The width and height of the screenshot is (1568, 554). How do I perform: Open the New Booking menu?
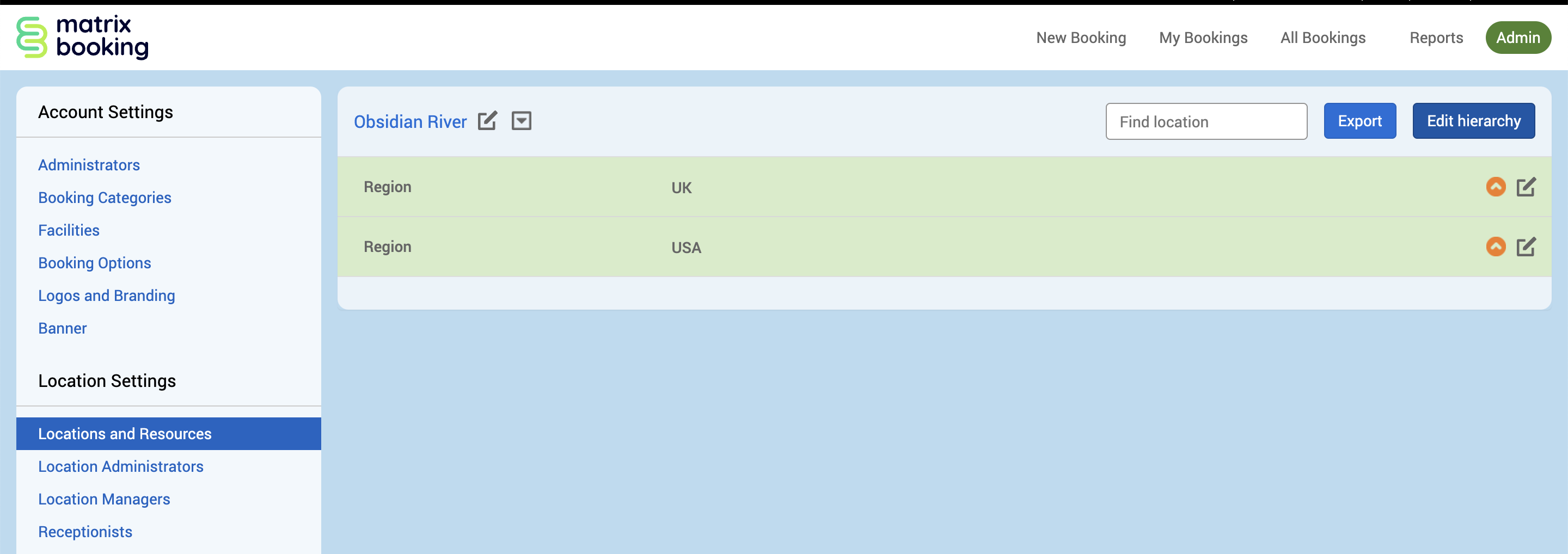(x=1080, y=38)
